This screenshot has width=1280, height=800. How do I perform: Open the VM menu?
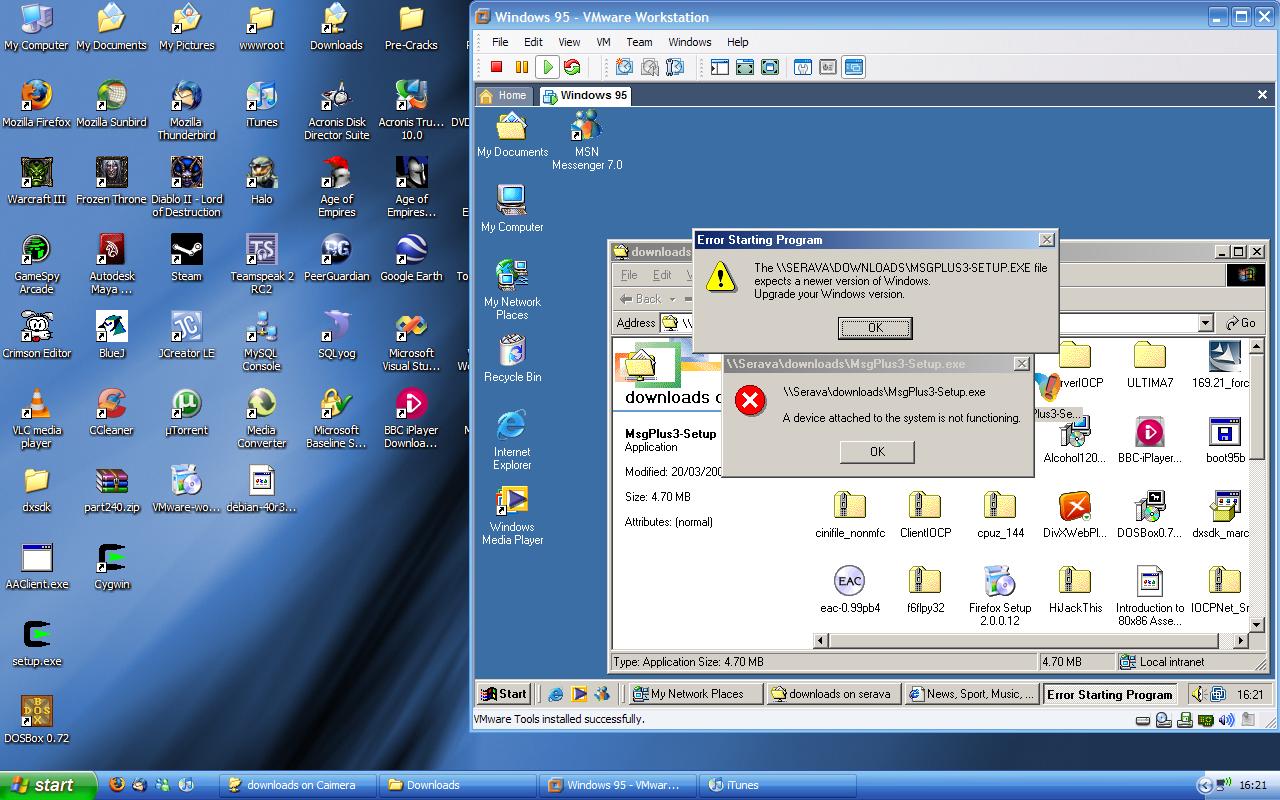point(604,42)
